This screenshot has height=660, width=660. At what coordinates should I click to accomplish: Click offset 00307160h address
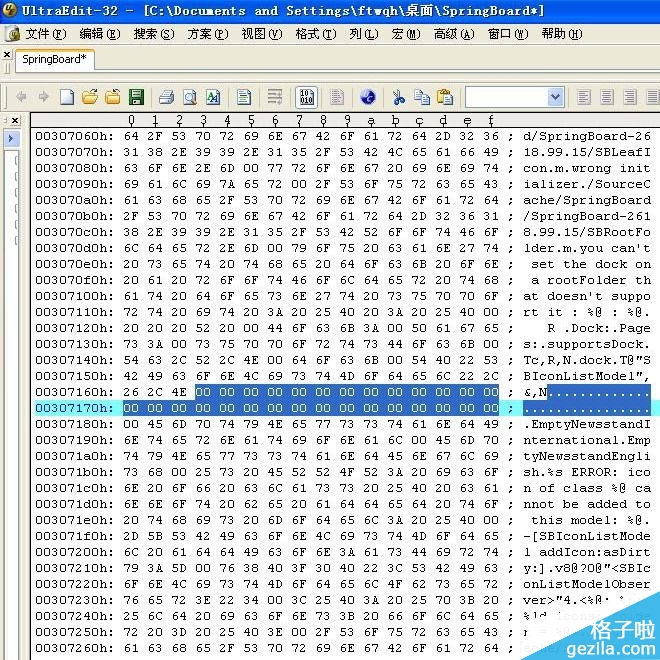pyautogui.click(x=74, y=392)
